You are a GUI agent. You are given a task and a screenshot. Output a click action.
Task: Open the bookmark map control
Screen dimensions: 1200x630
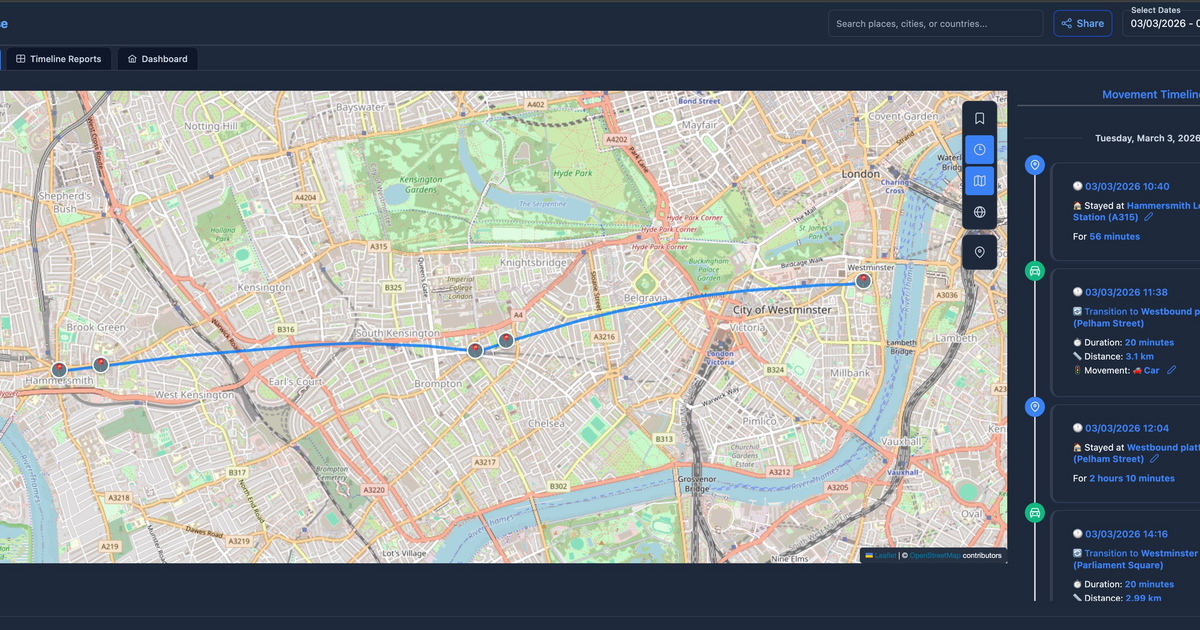coord(980,118)
